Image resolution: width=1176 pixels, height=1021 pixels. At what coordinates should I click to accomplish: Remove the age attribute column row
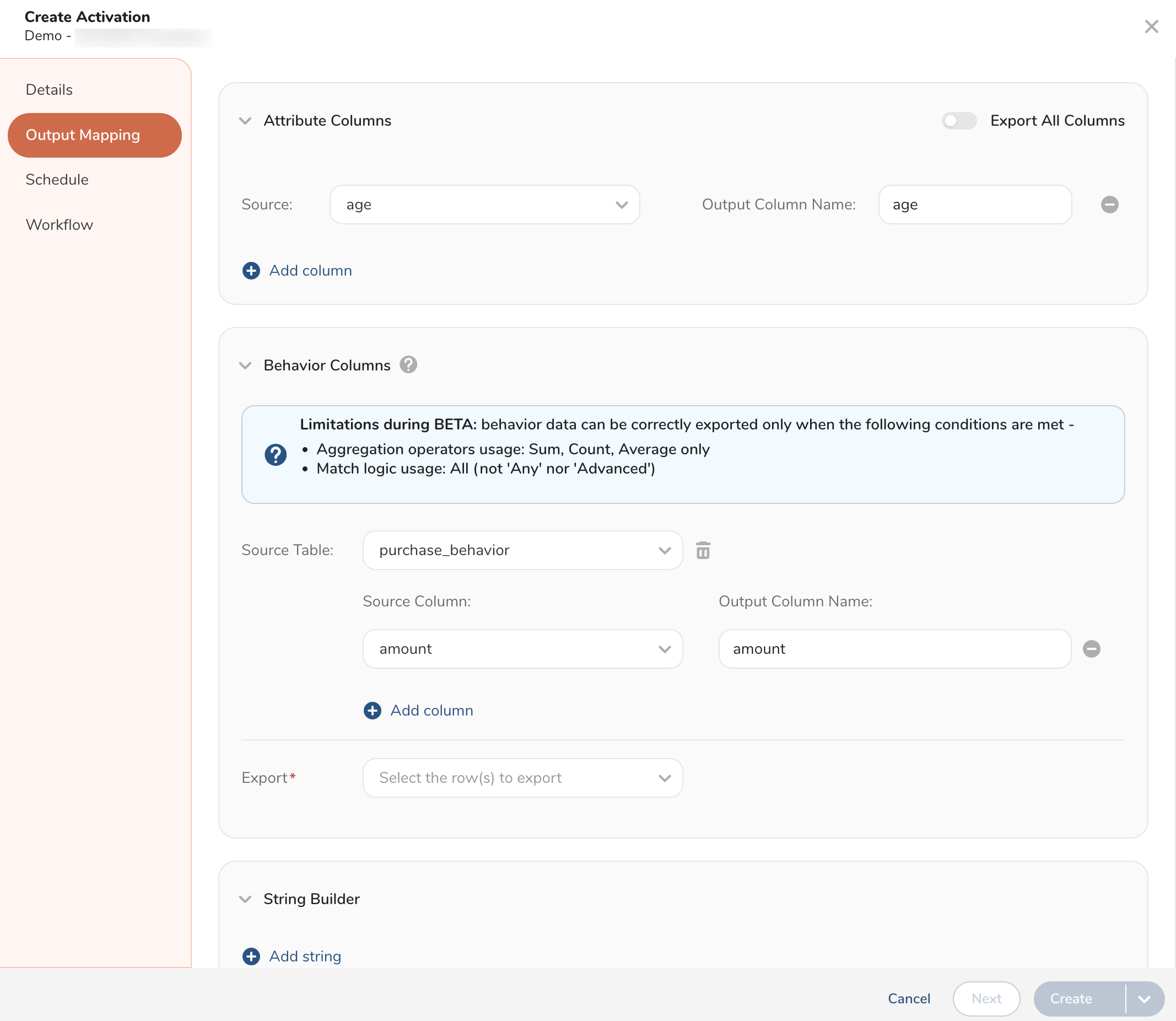click(1109, 205)
